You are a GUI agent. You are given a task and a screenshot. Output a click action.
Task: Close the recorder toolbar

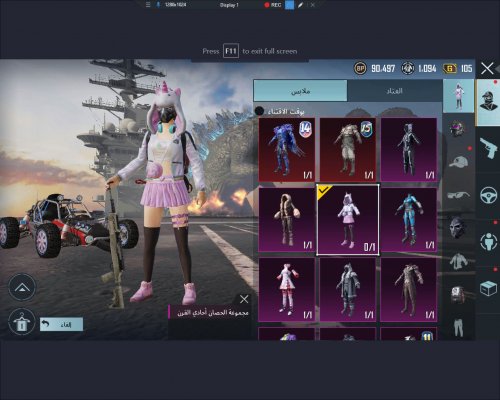tap(313, 5)
